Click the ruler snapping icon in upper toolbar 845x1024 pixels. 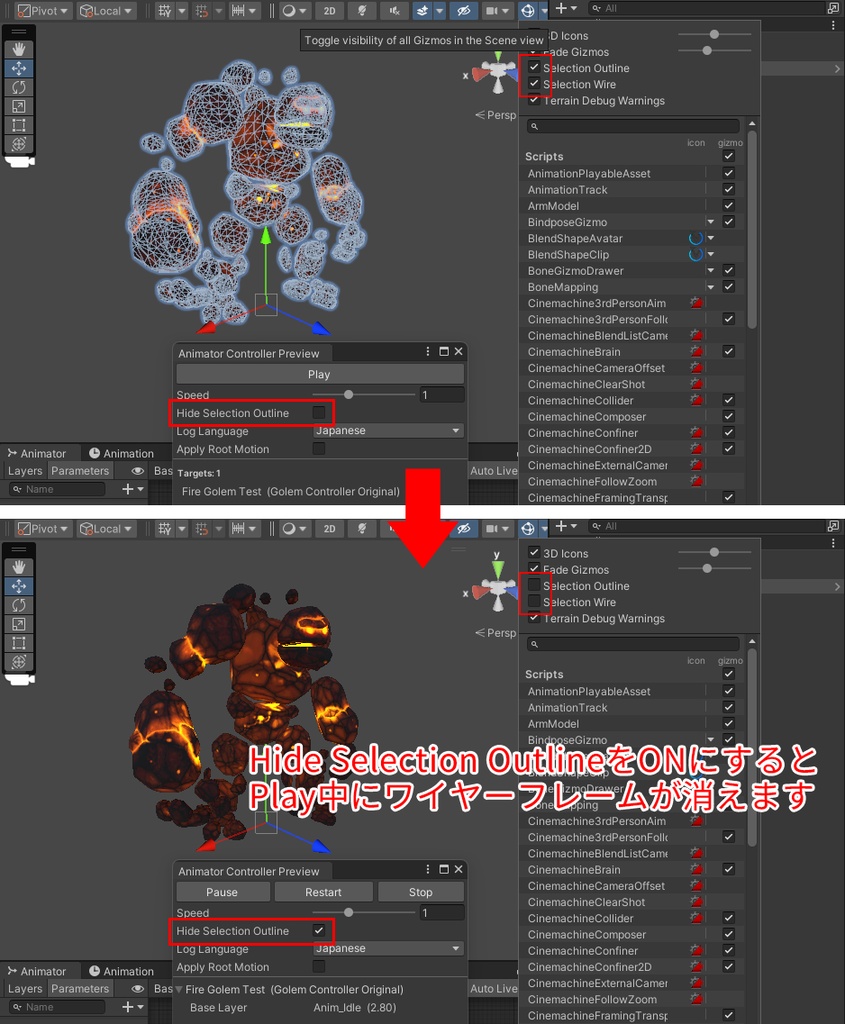point(238,11)
